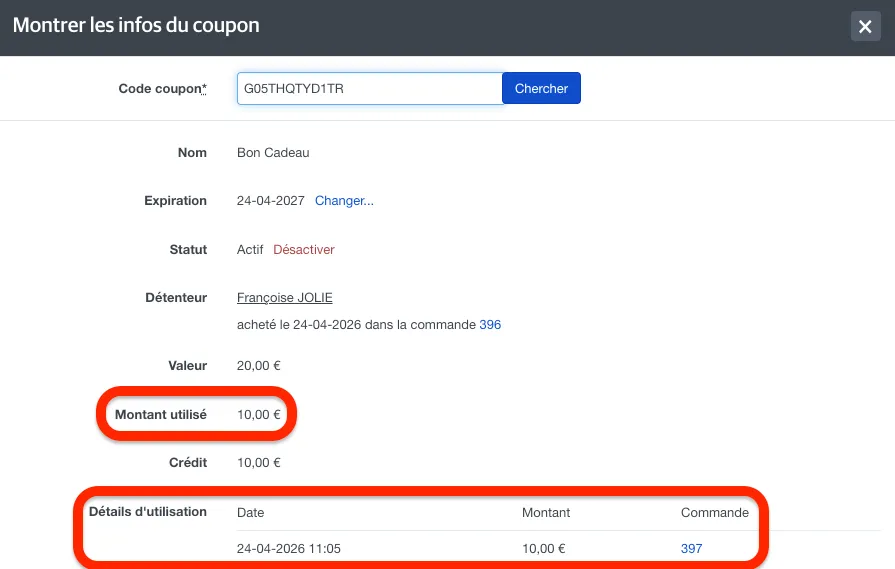
Task: Click the Chercher button
Action: point(541,88)
